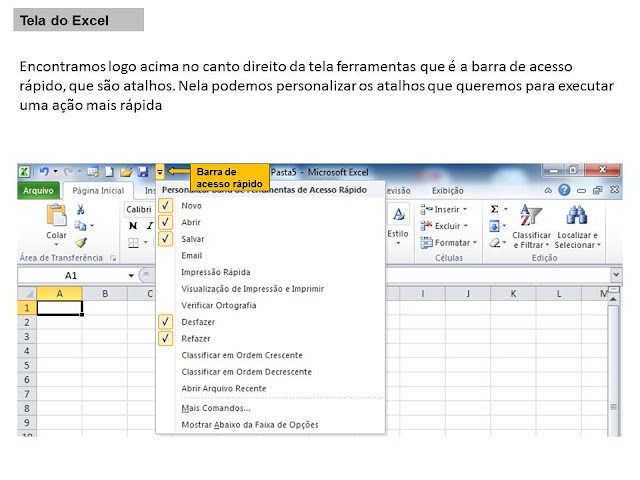Select Abrir Arquivo Recente menu entry

point(224,389)
